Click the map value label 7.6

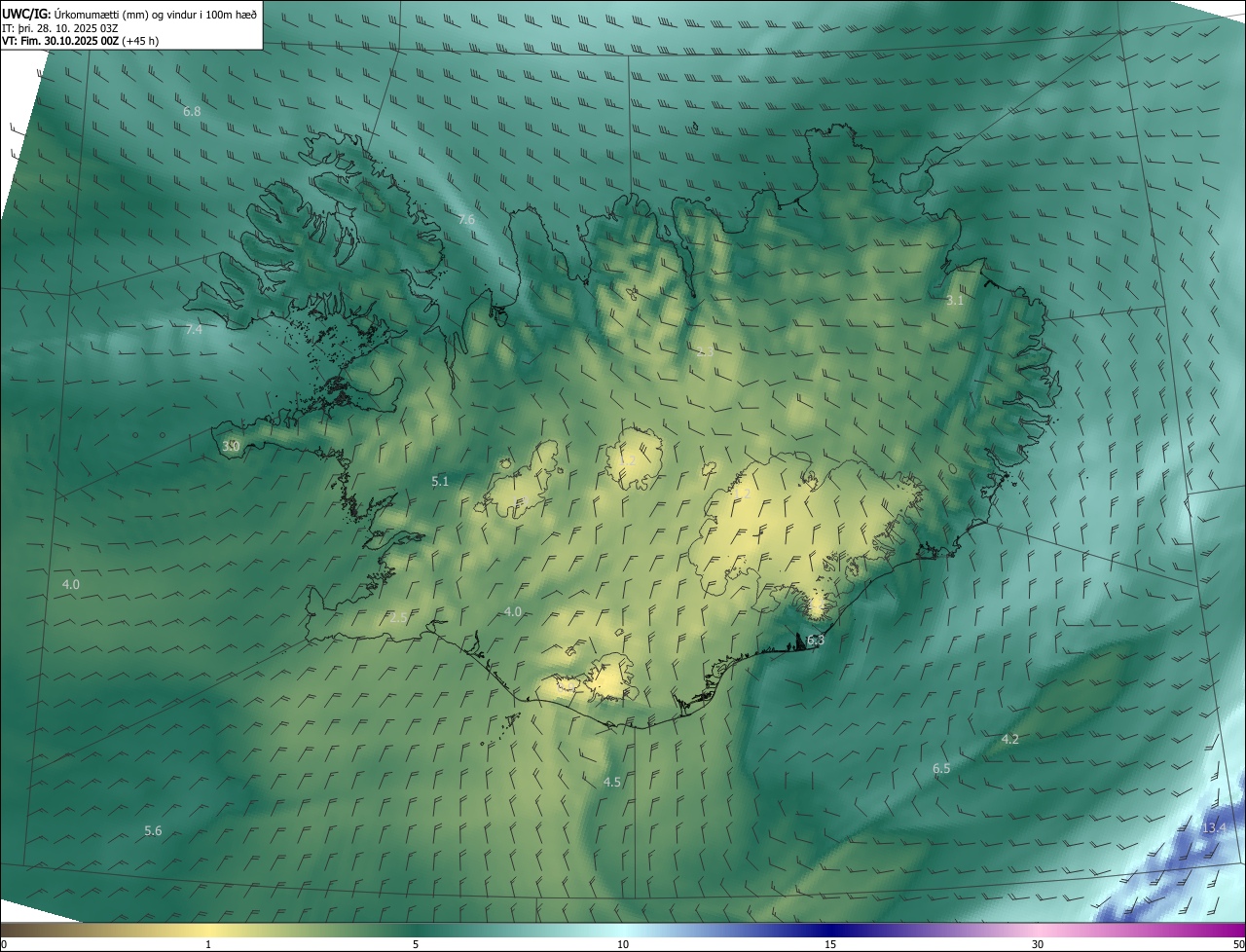[466, 219]
